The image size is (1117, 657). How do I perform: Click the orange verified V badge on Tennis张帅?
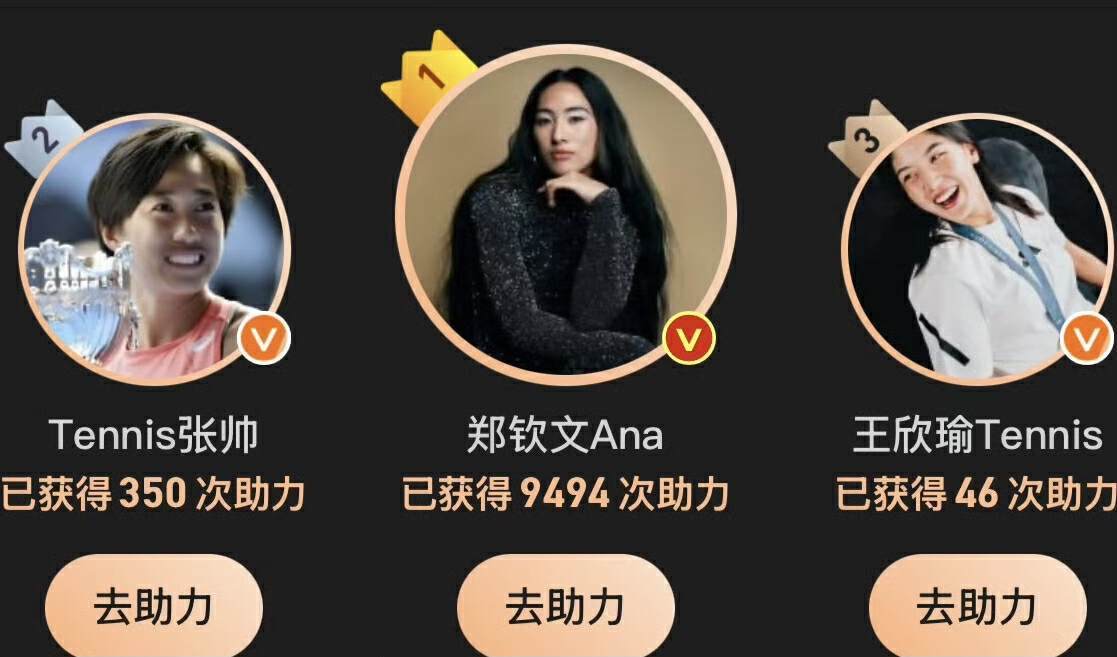coord(264,338)
